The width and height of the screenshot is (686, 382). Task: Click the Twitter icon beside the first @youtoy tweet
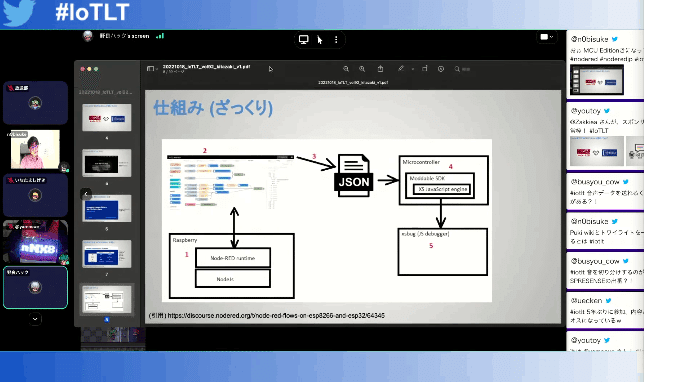607,111
